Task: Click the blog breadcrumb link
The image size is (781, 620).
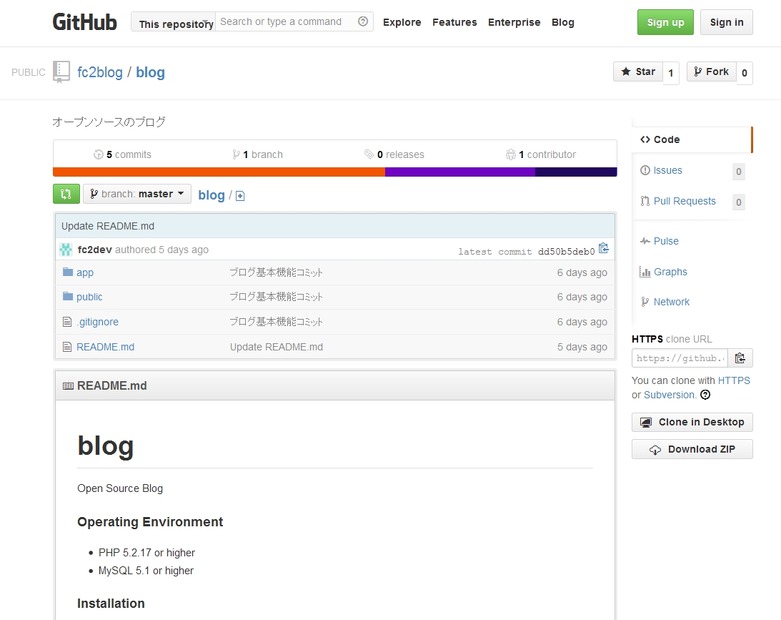Action: 211,195
